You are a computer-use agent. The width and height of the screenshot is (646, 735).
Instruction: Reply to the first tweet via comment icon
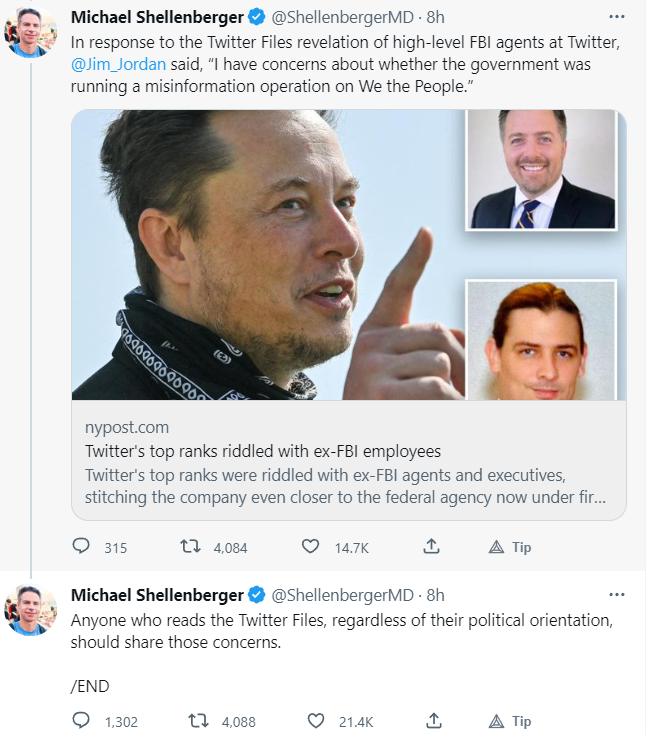tap(82, 547)
